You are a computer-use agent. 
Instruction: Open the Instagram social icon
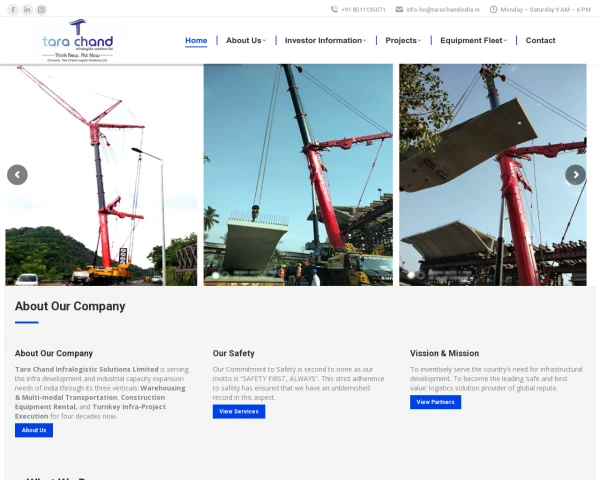click(41, 10)
